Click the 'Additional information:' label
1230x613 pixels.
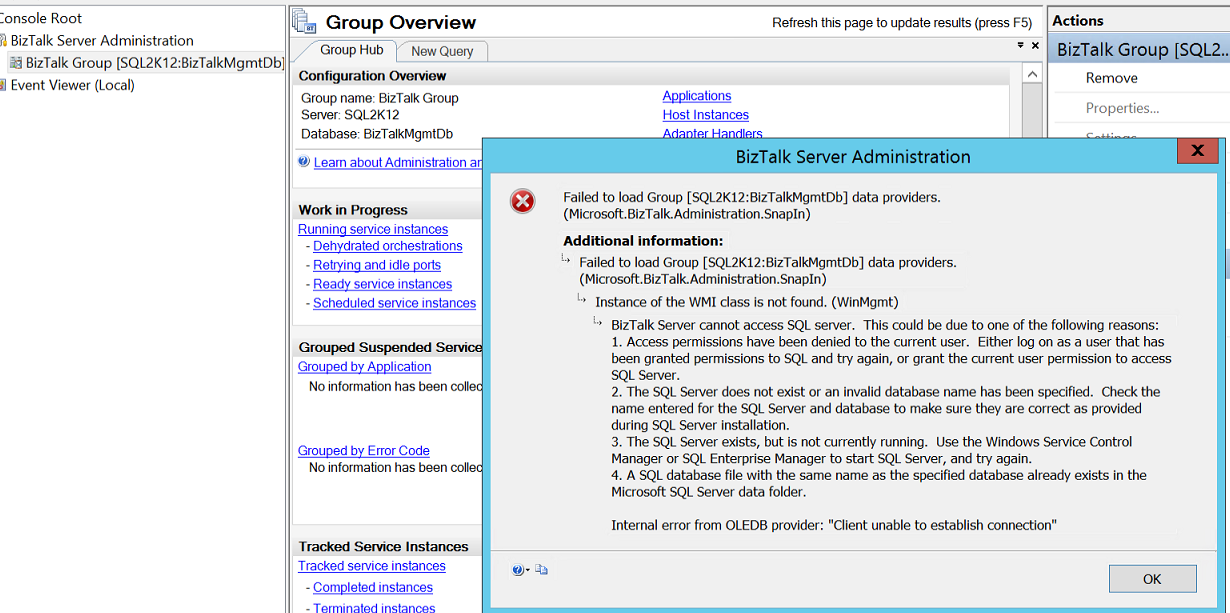click(643, 240)
